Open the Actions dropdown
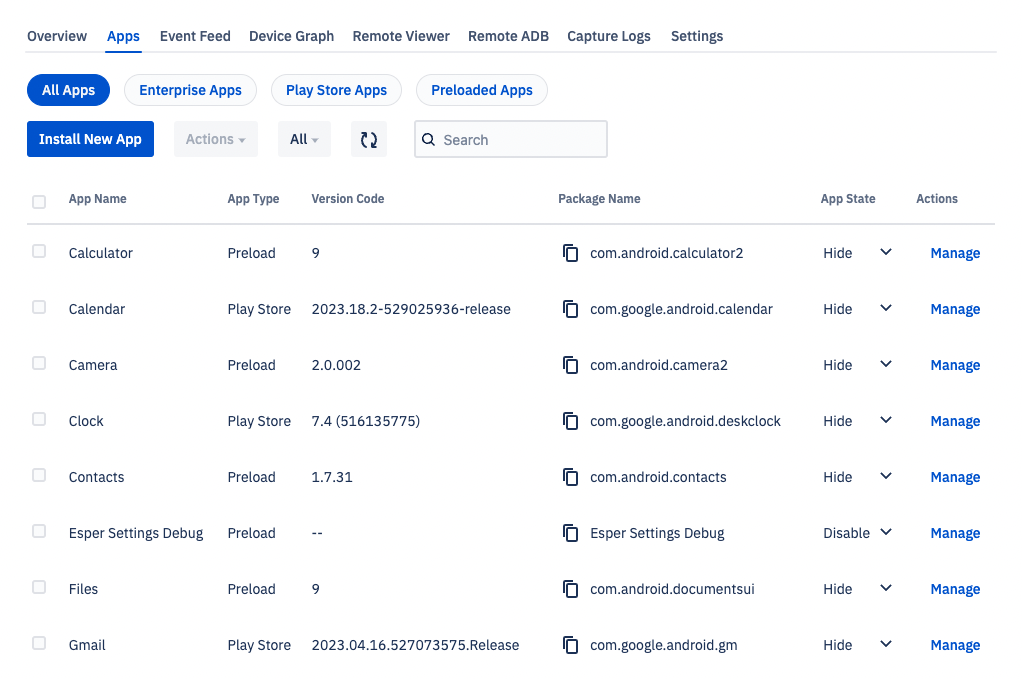The image size is (1022, 679). 215,139
